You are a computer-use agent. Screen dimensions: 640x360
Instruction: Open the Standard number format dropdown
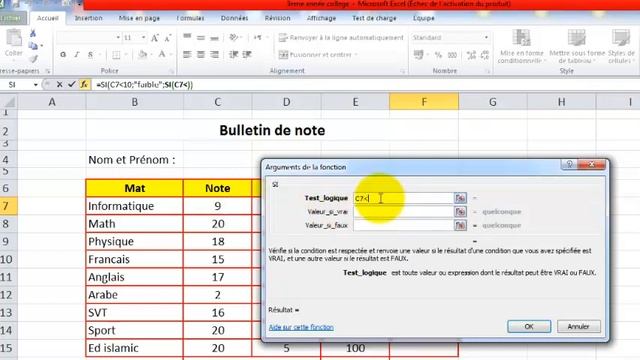(486, 37)
